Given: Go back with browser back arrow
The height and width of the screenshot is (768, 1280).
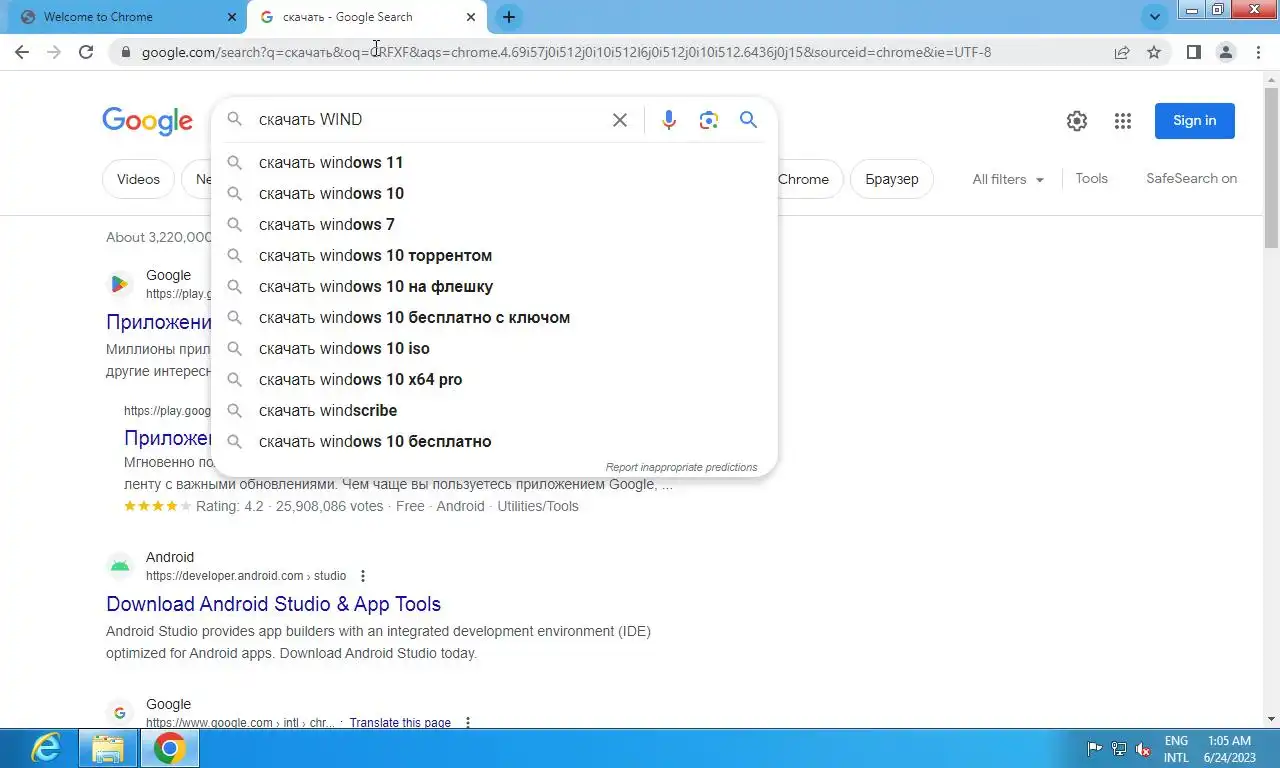Looking at the screenshot, I should (x=22, y=52).
